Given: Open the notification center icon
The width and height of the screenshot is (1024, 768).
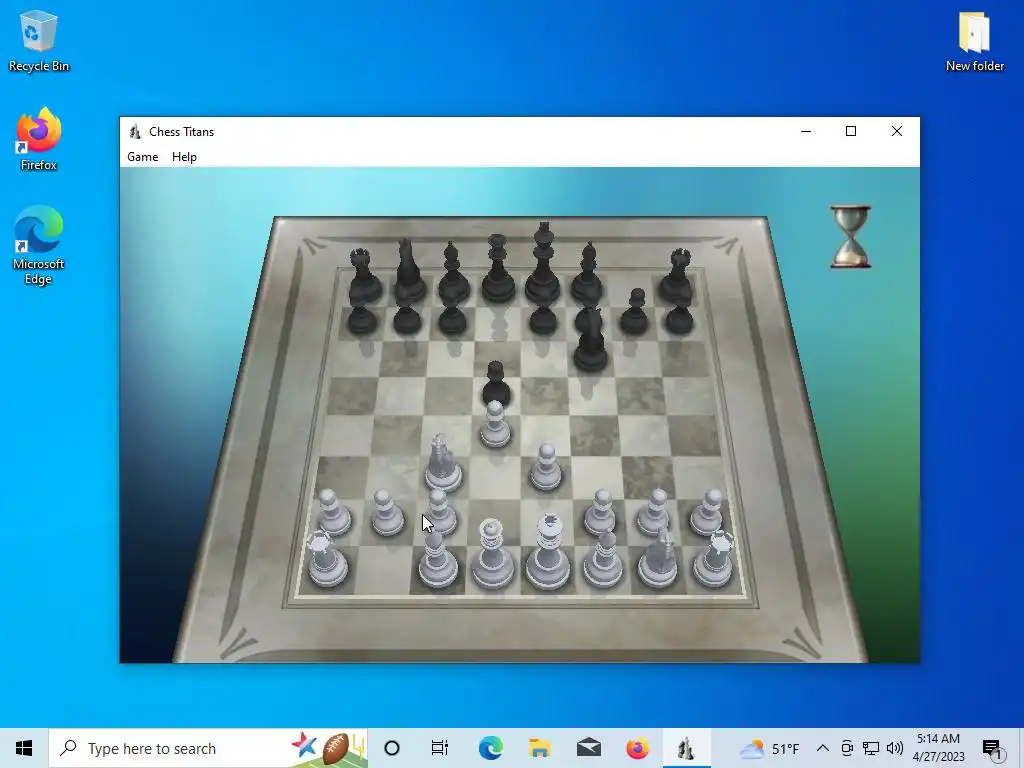Looking at the screenshot, I should tap(992, 748).
